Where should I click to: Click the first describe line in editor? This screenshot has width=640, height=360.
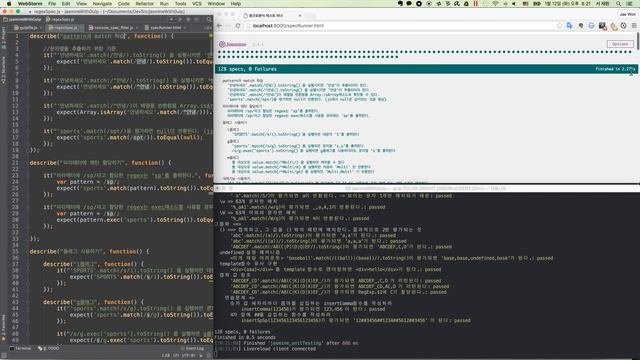tap(101, 36)
